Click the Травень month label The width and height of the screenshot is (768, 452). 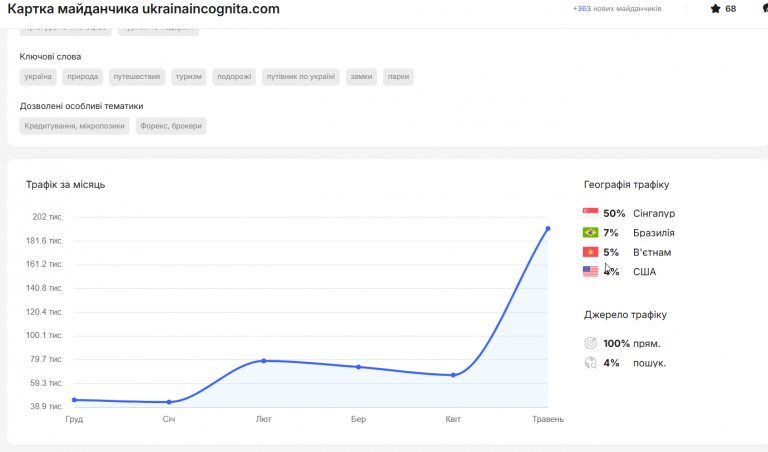point(548,419)
